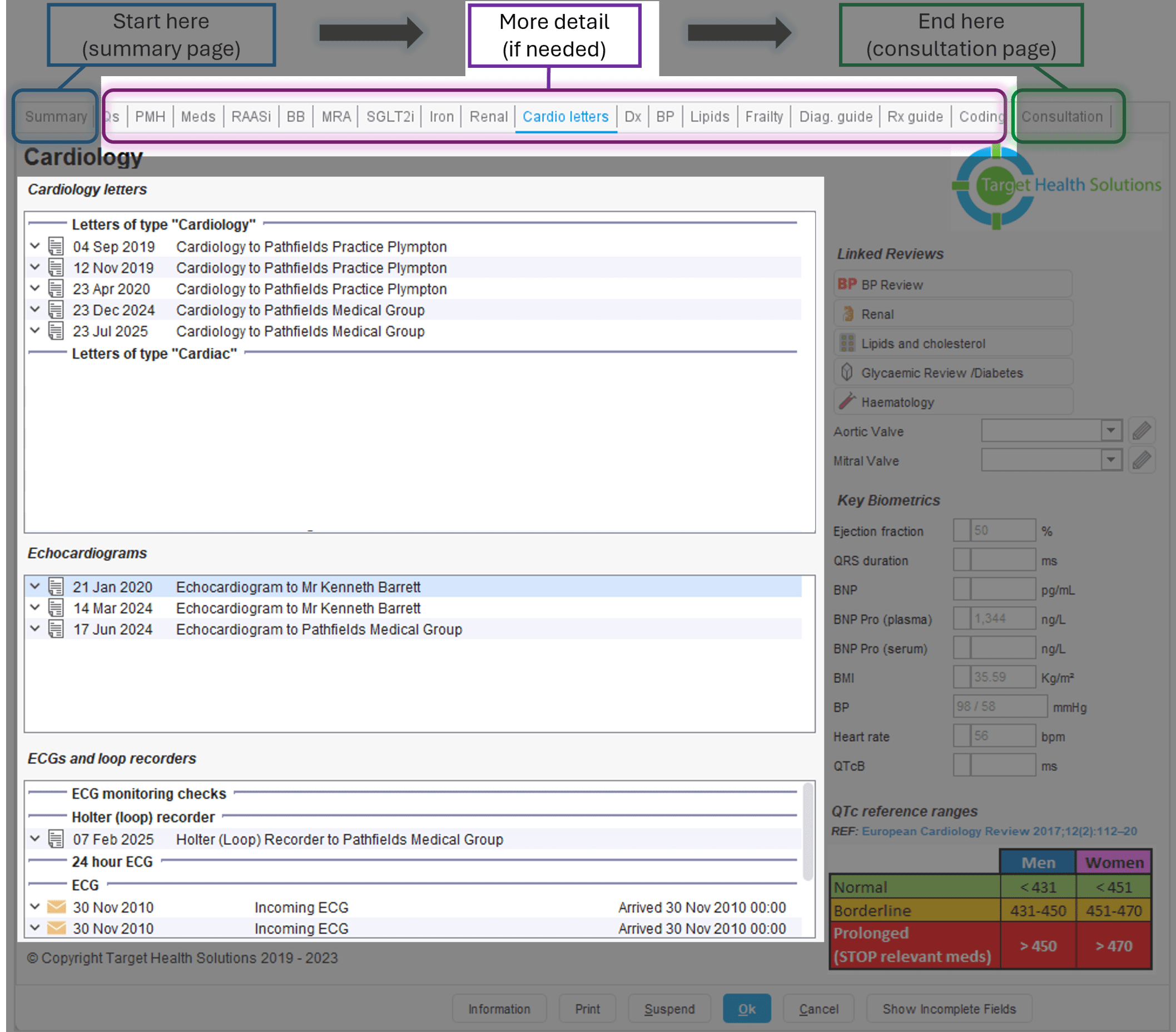Click document icon for 04 Sep 2019 letter
This screenshot has height=1032, width=1176.
coord(56,246)
